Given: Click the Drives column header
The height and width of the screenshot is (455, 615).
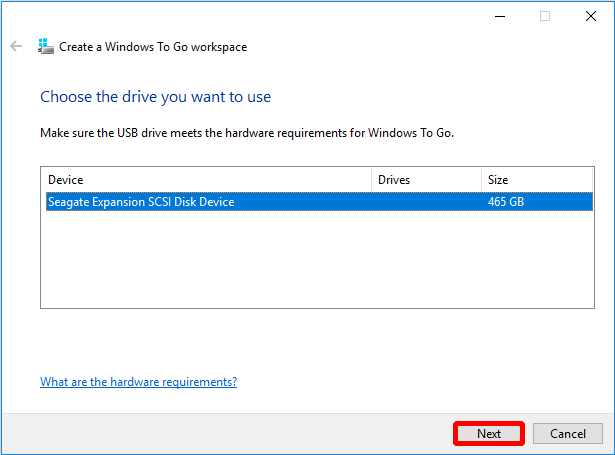Looking at the screenshot, I should (426, 180).
